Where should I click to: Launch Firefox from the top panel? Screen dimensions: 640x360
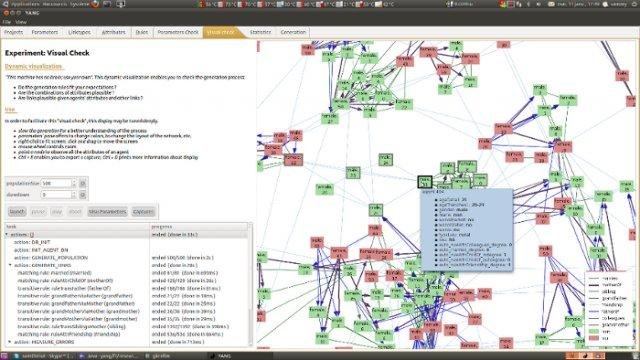(95, 4)
